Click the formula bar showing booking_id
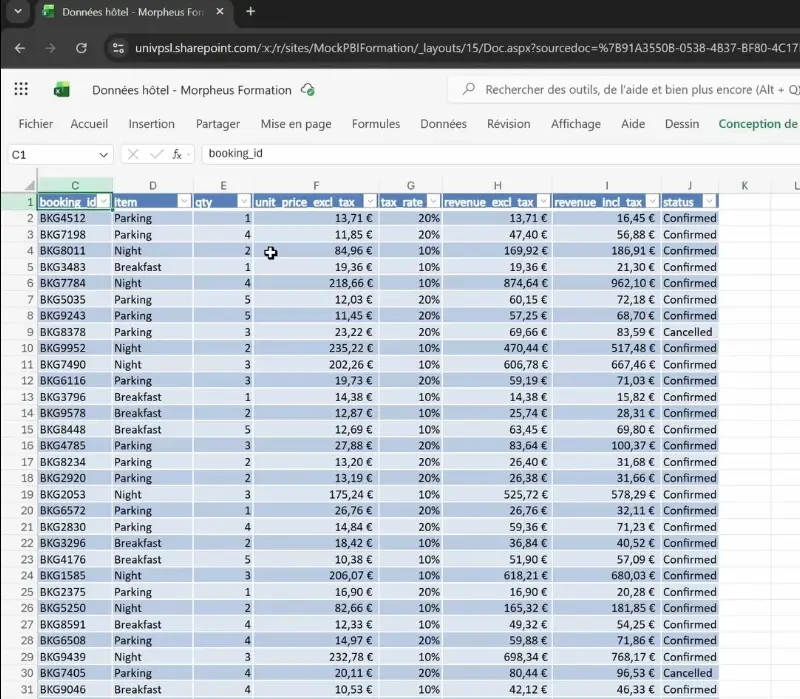800x699 pixels. [501, 154]
